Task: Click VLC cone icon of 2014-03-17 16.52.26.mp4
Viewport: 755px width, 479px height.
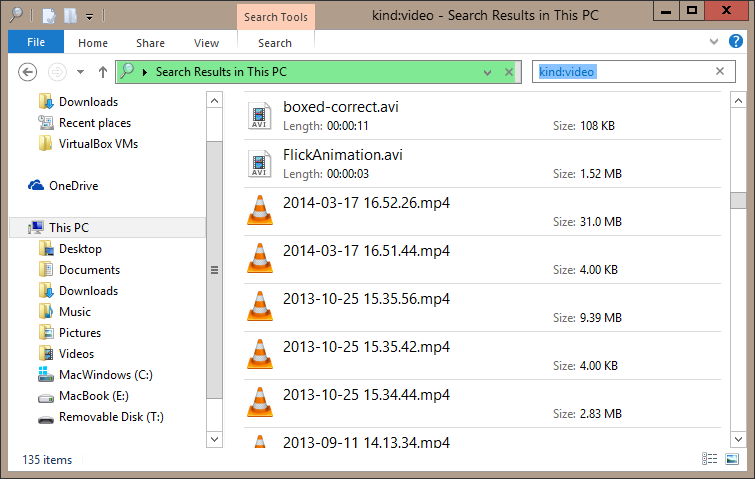Action: pos(260,210)
